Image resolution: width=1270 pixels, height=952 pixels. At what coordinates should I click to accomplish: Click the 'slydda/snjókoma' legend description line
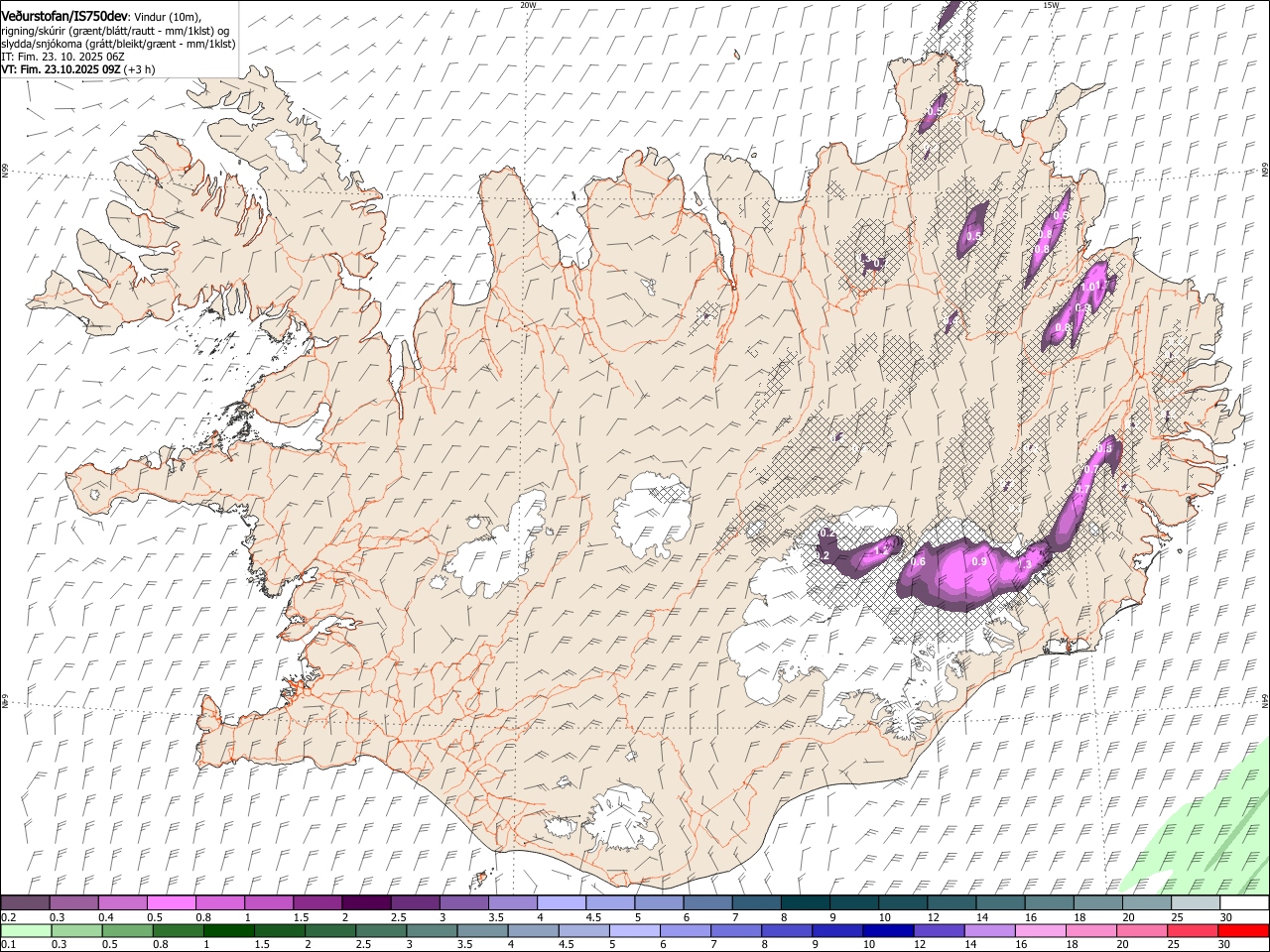point(118,44)
